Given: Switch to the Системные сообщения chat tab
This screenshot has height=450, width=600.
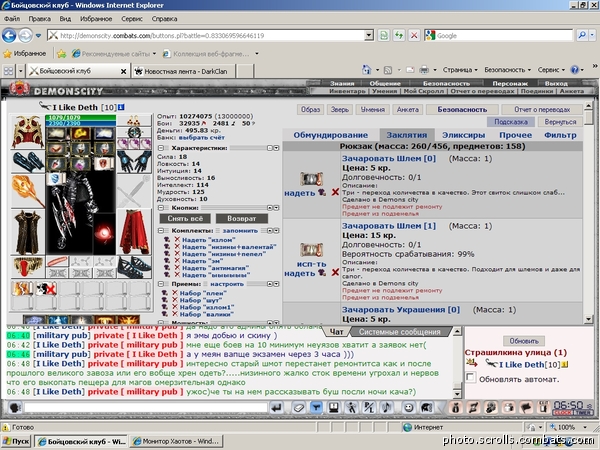Looking at the screenshot, I should tap(399, 332).
